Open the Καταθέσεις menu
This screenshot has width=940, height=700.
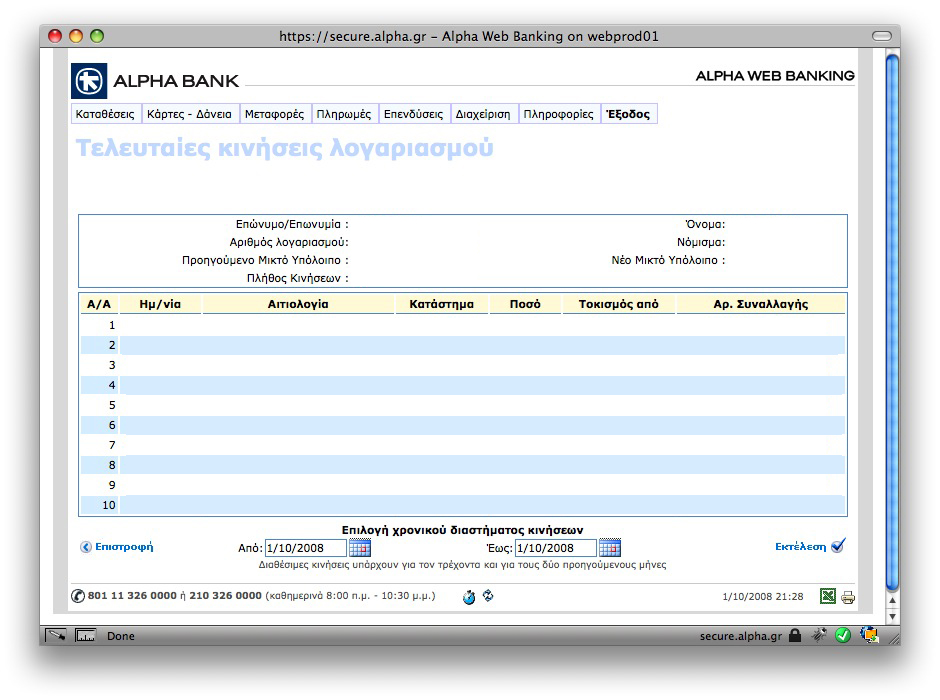point(105,114)
